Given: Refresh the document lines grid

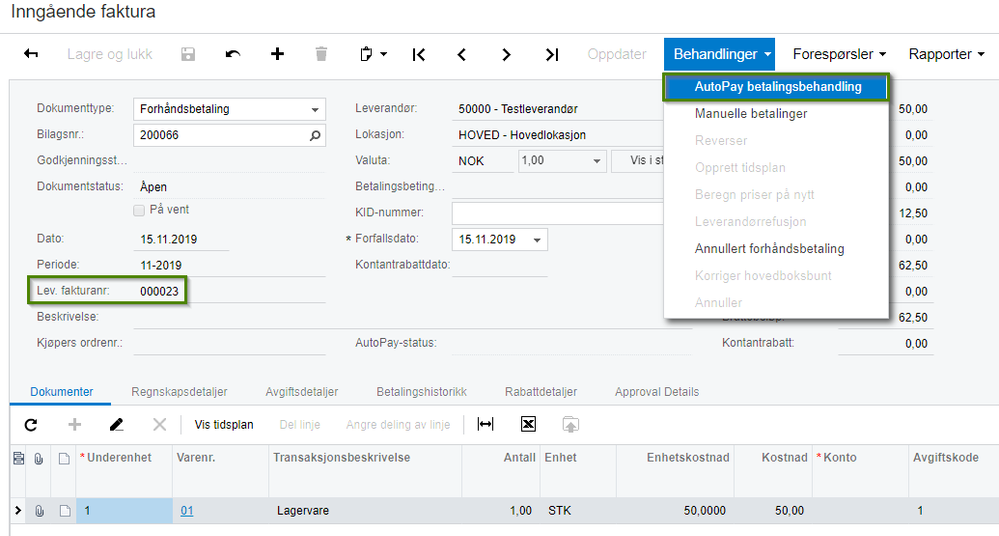Looking at the screenshot, I should coord(31,424).
